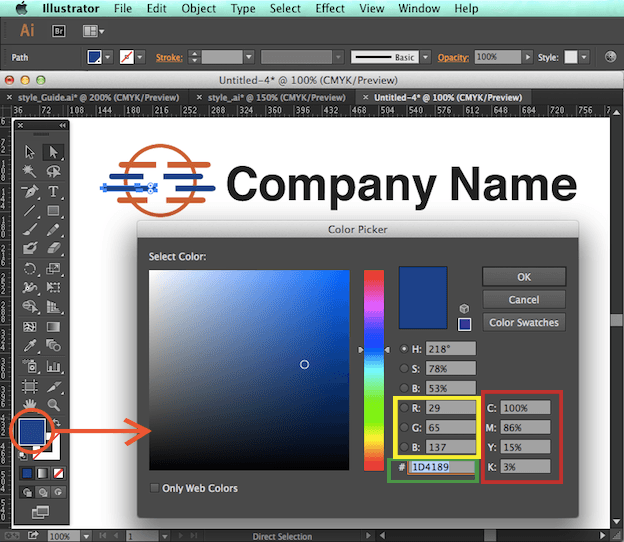Open the variable width profile dropdown
Screen dimensions: 624x542
338,57
